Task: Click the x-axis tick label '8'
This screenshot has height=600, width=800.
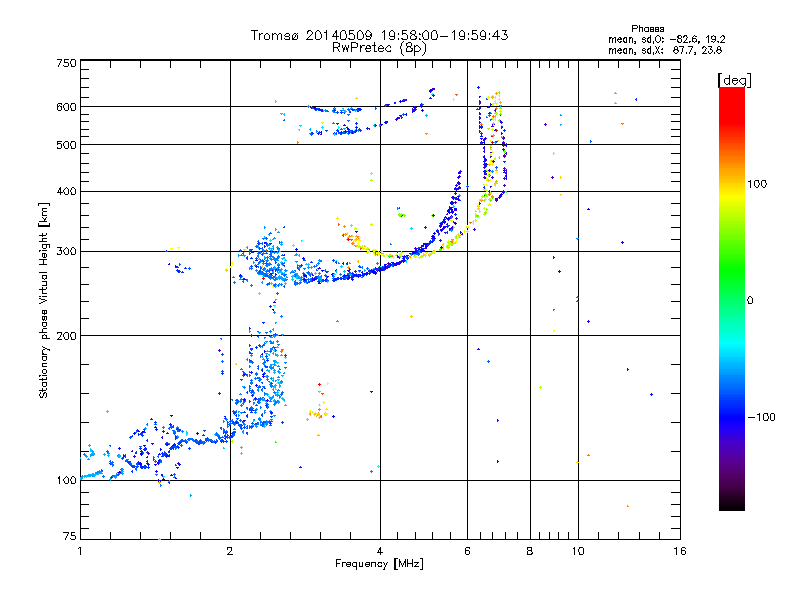Action: [530, 551]
